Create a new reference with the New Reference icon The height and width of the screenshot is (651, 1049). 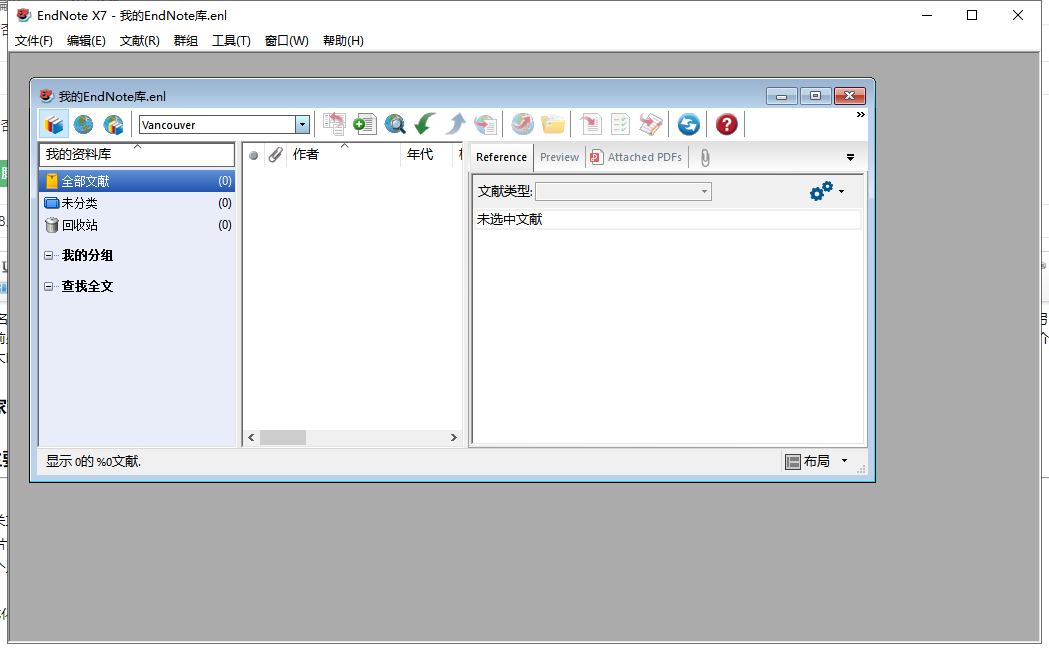[364, 124]
